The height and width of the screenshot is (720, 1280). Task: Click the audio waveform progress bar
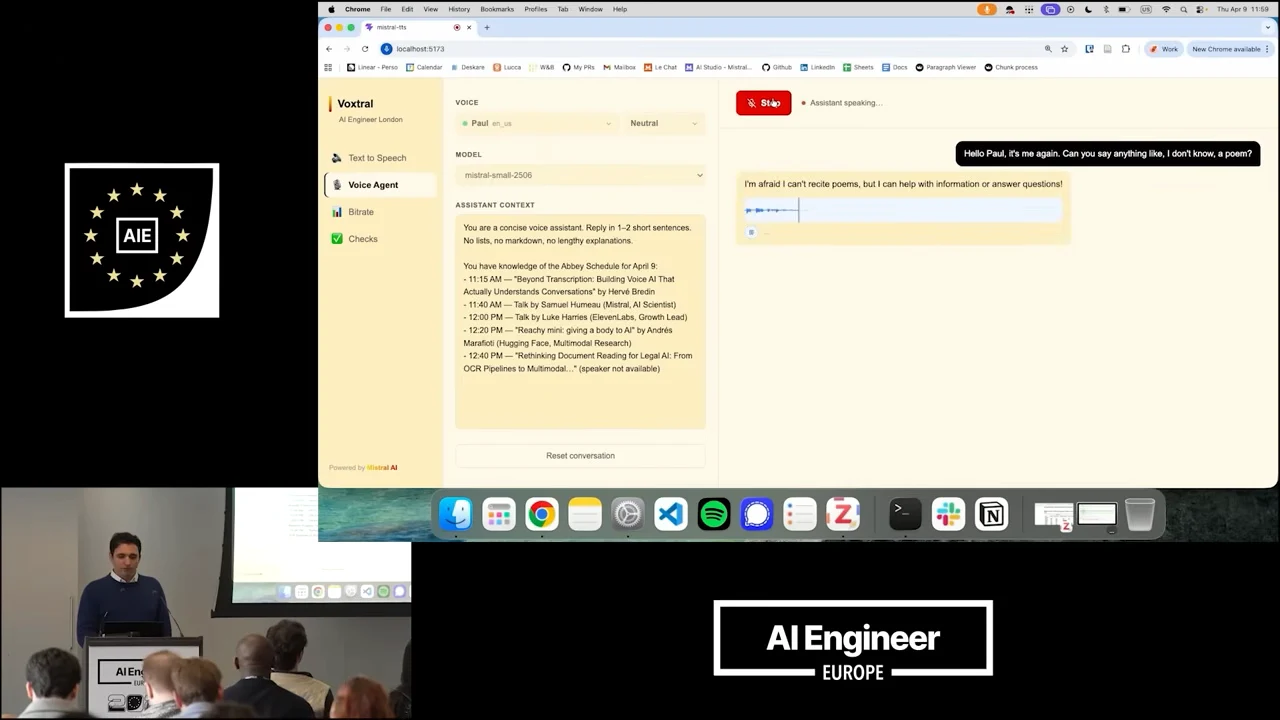tap(903, 210)
